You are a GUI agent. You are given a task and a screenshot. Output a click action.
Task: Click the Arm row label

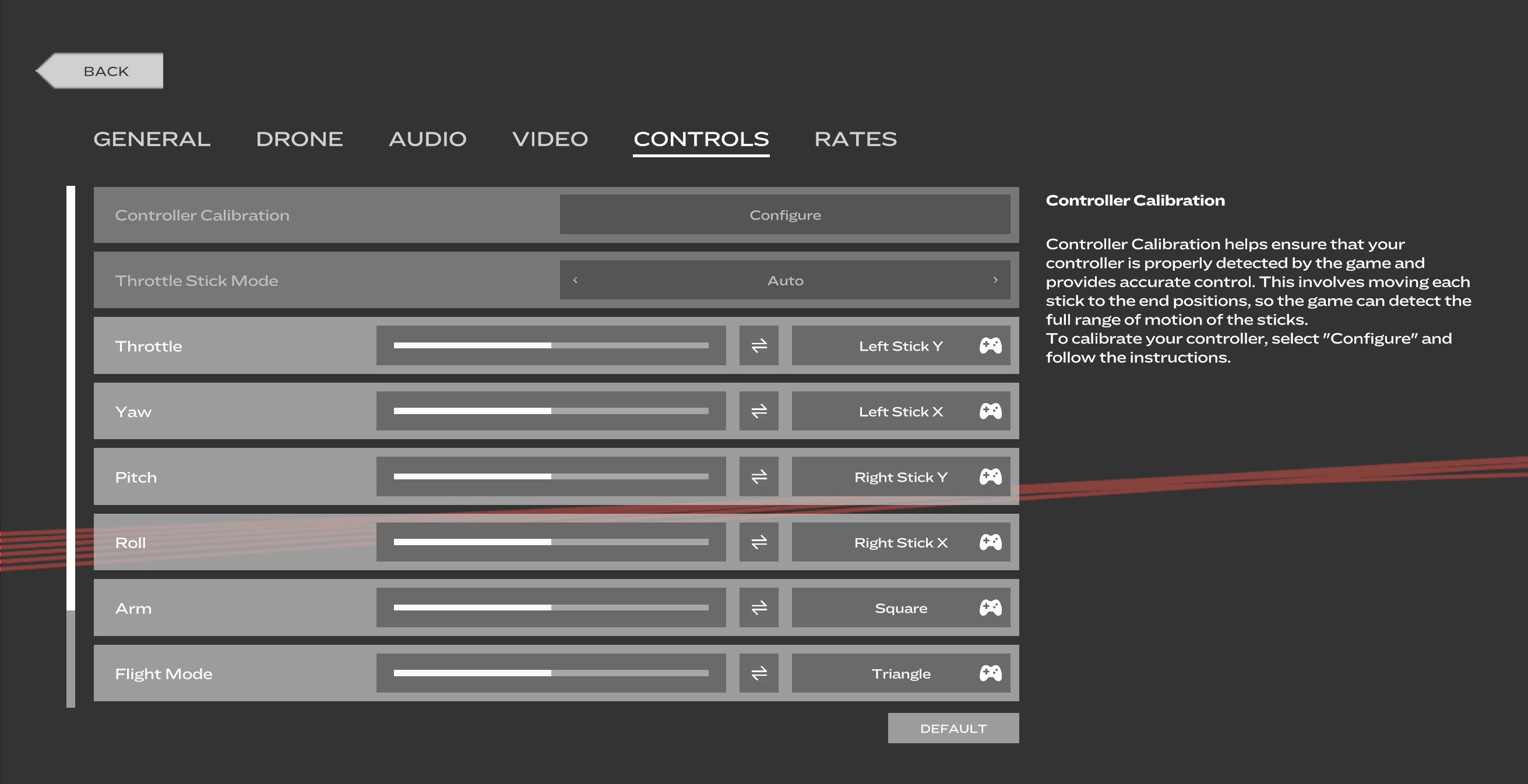pos(133,609)
